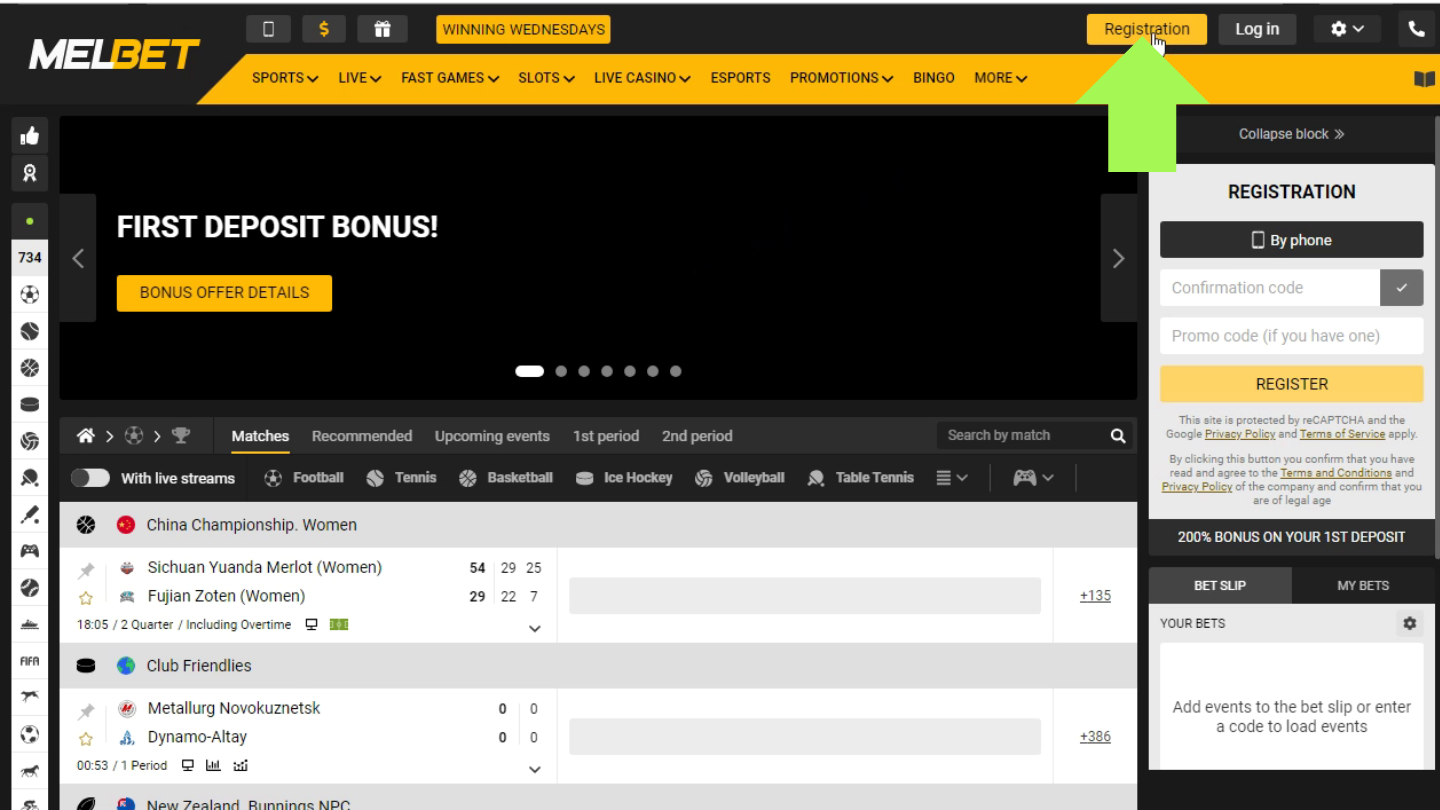Click the gift box bonus icon

(382, 29)
